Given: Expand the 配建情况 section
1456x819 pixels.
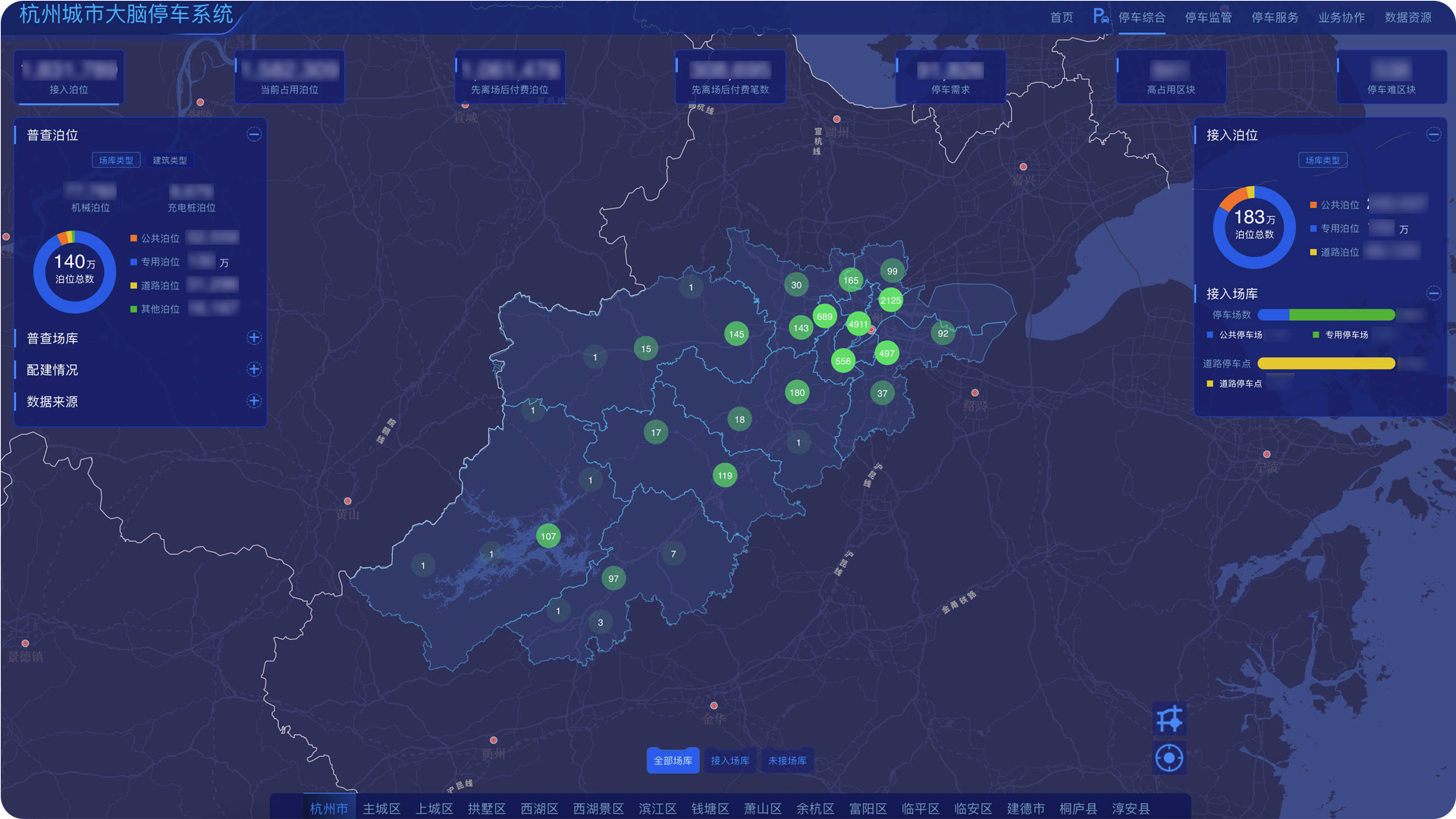Looking at the screenshot, I should tap(254, 369).
